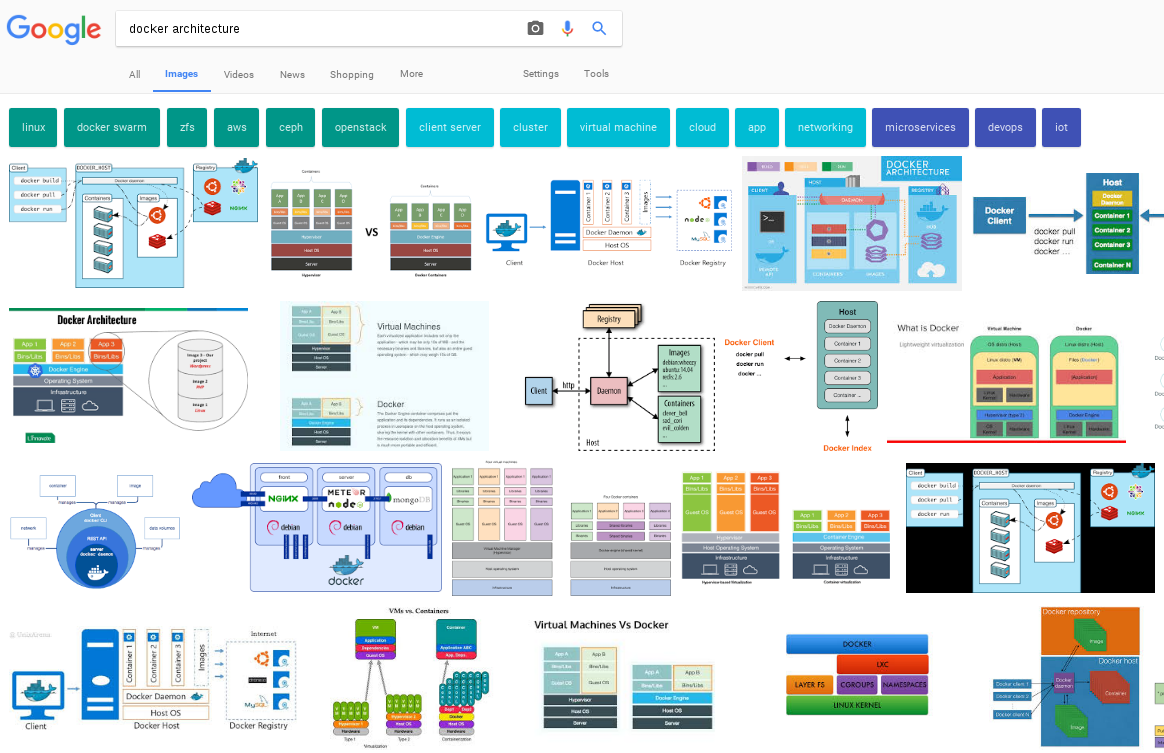Open the NGINX, Meteor, mongoDB docker image
This screenshot has height=753, width=1164.
pos(318,527)
